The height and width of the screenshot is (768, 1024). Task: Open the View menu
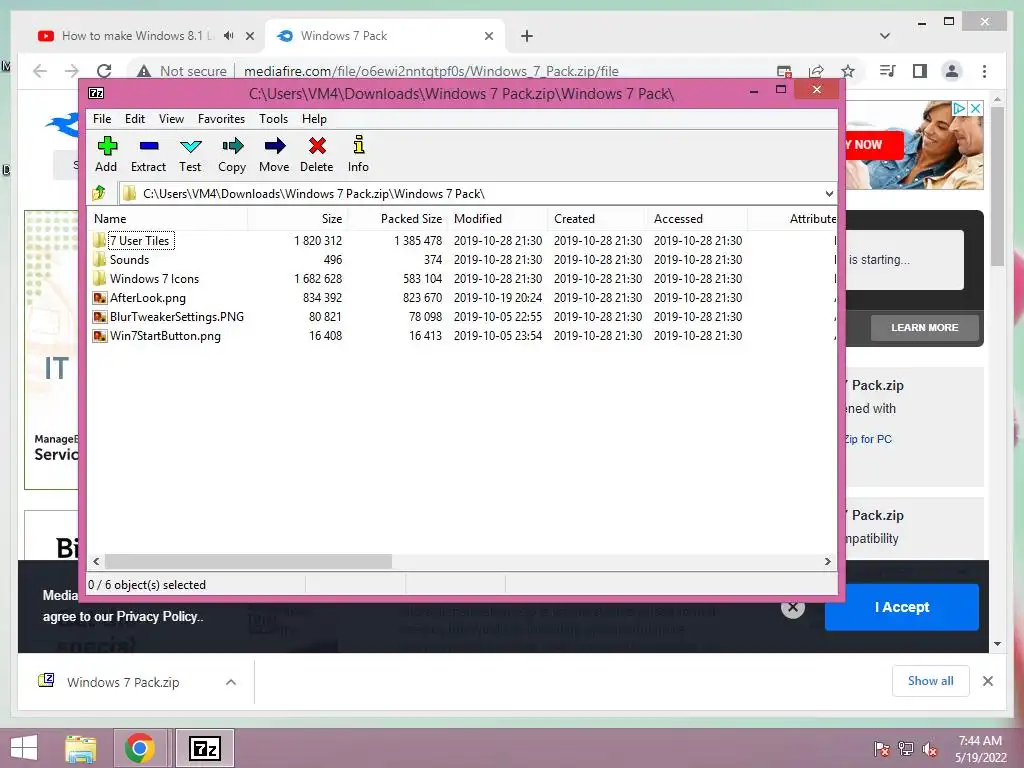tap(171, 119)
